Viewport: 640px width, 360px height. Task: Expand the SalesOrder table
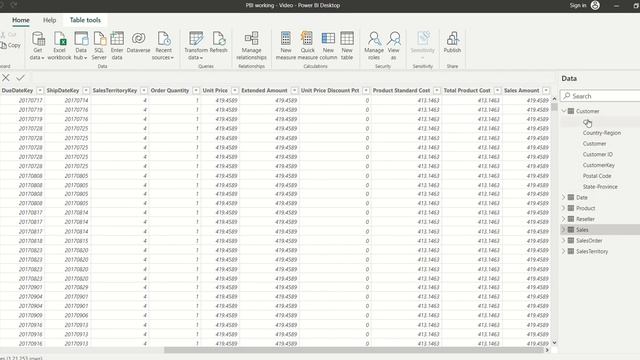[x=564, y=241]
